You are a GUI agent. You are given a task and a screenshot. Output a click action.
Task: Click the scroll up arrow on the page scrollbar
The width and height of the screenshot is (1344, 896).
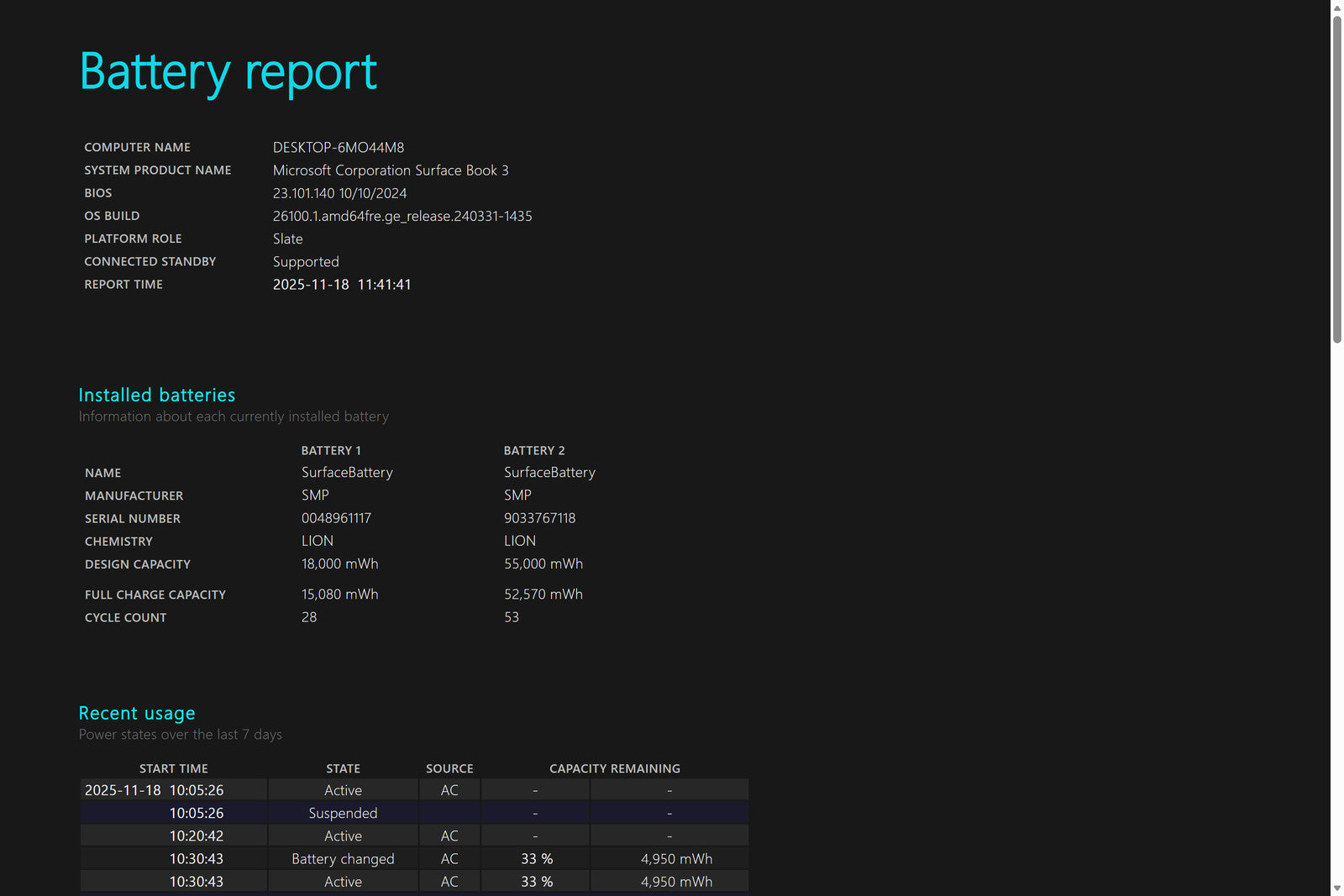(1336, 8)
